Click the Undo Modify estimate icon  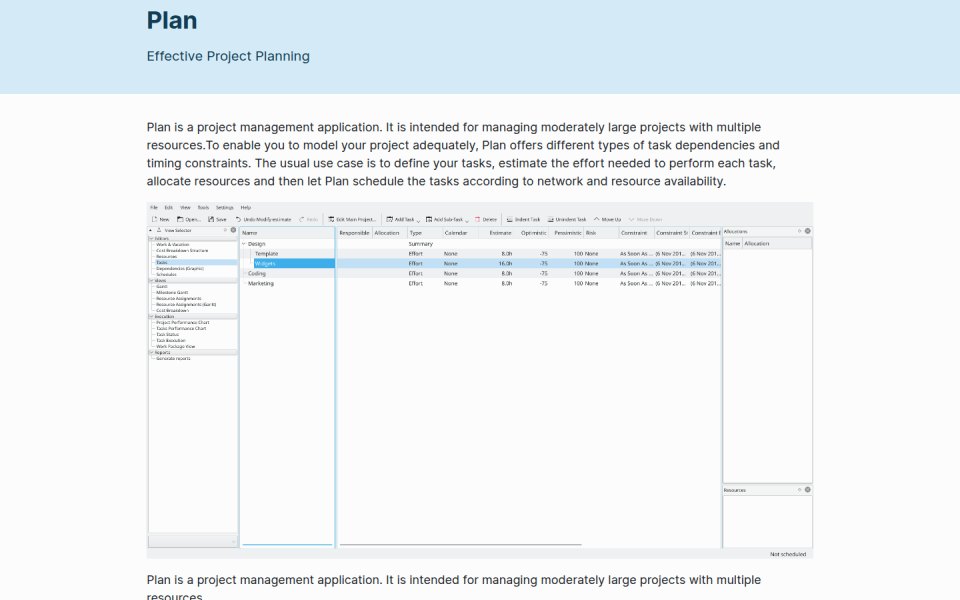[x=238, y=219]
